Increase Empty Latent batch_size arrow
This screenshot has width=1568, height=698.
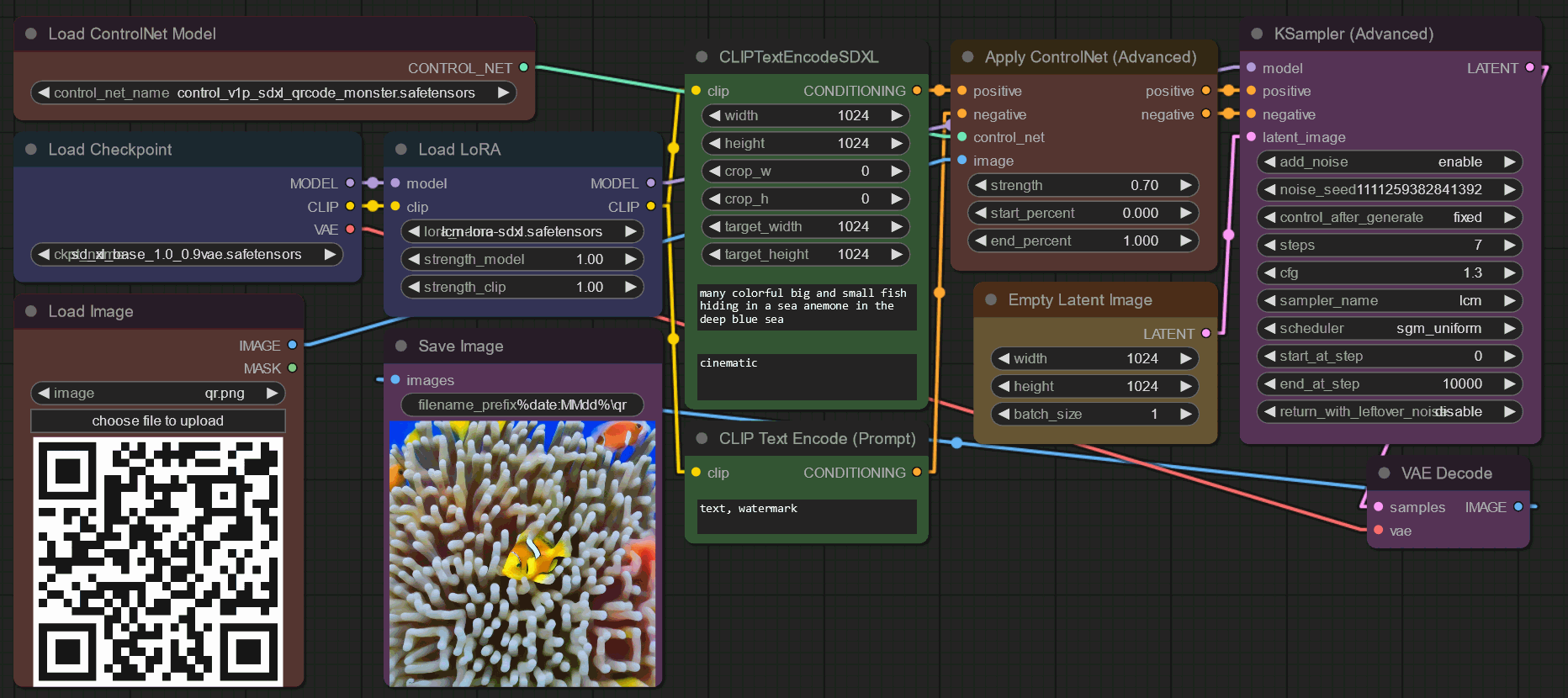[1185, 414]
